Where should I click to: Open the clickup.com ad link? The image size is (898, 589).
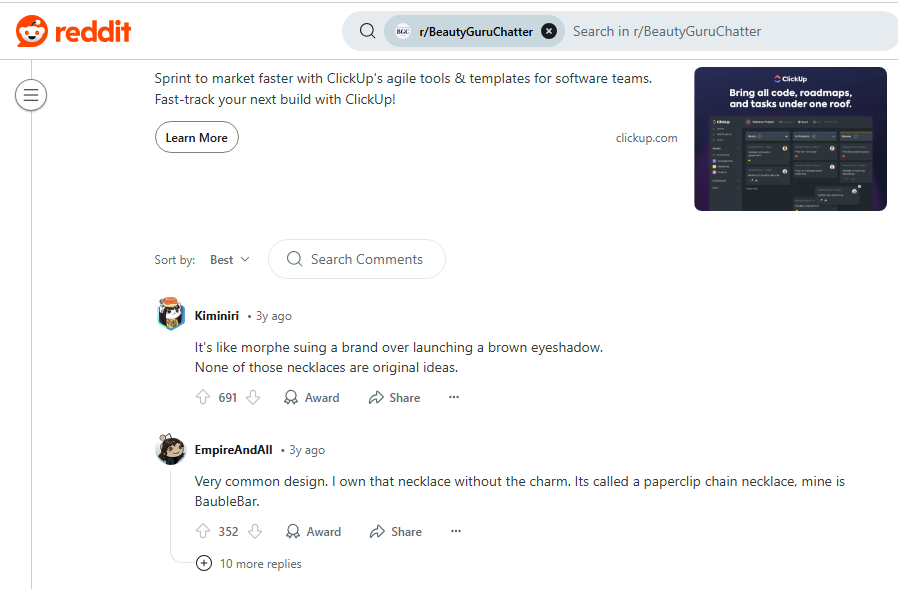pyautogui.click(x=646, y=138)
